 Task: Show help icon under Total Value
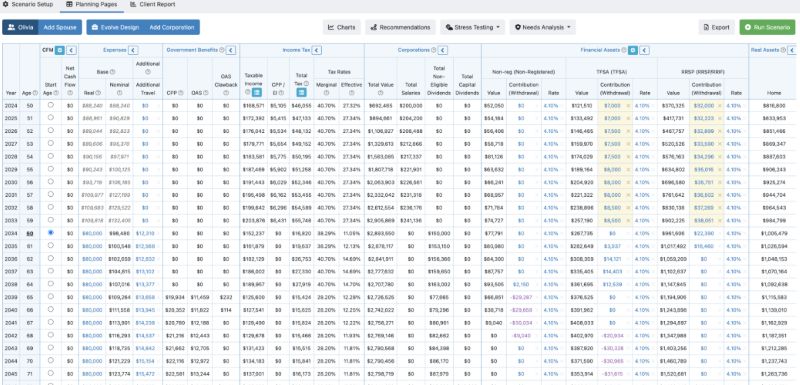380,93
